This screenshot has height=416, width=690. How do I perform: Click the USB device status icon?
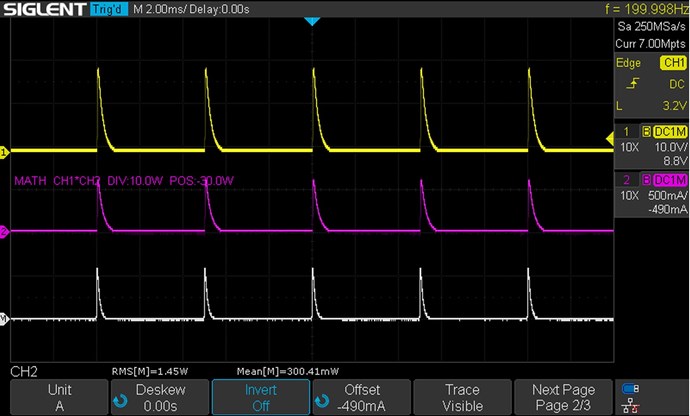coord(630,388)
